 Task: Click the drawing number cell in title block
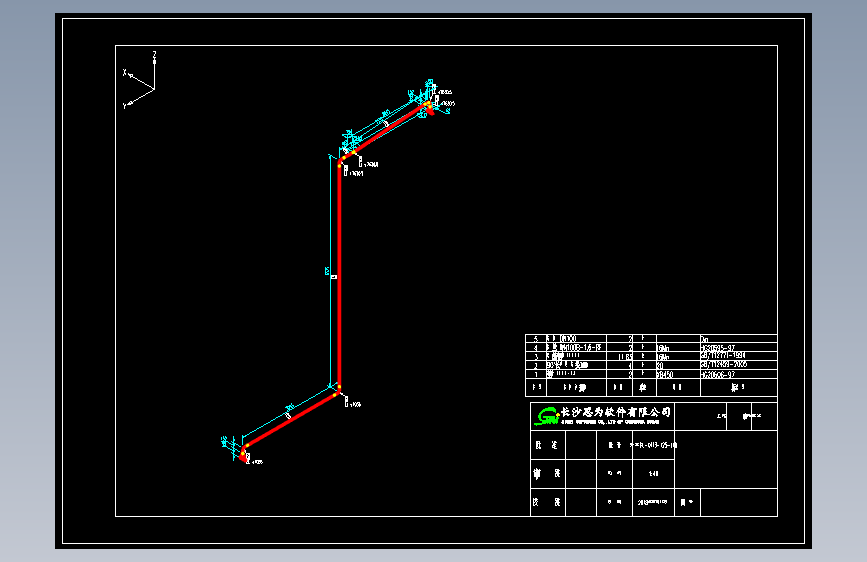point(653,445)
